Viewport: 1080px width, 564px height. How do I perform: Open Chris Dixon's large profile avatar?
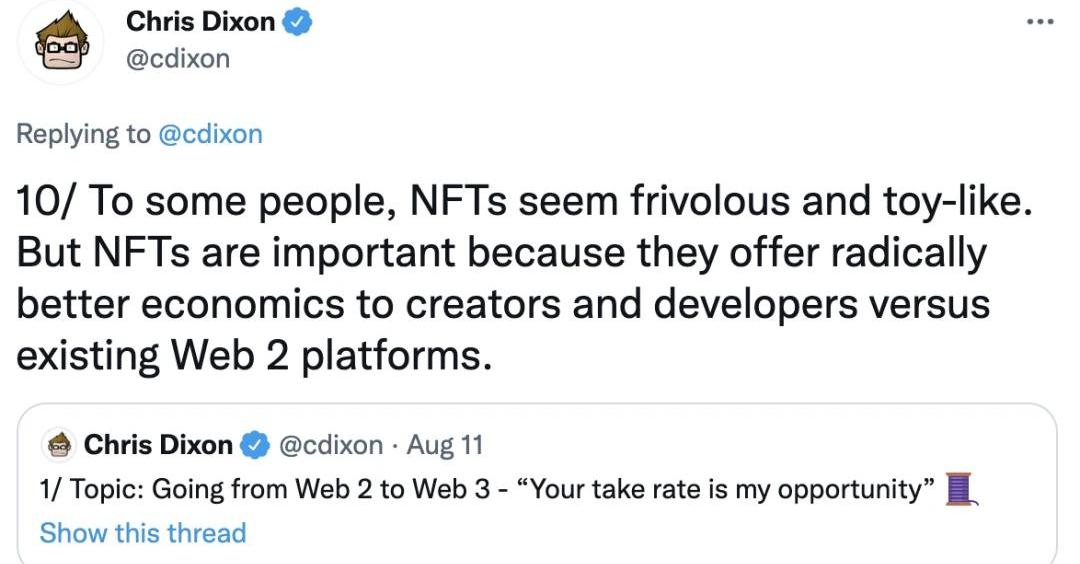click(62, 44)
